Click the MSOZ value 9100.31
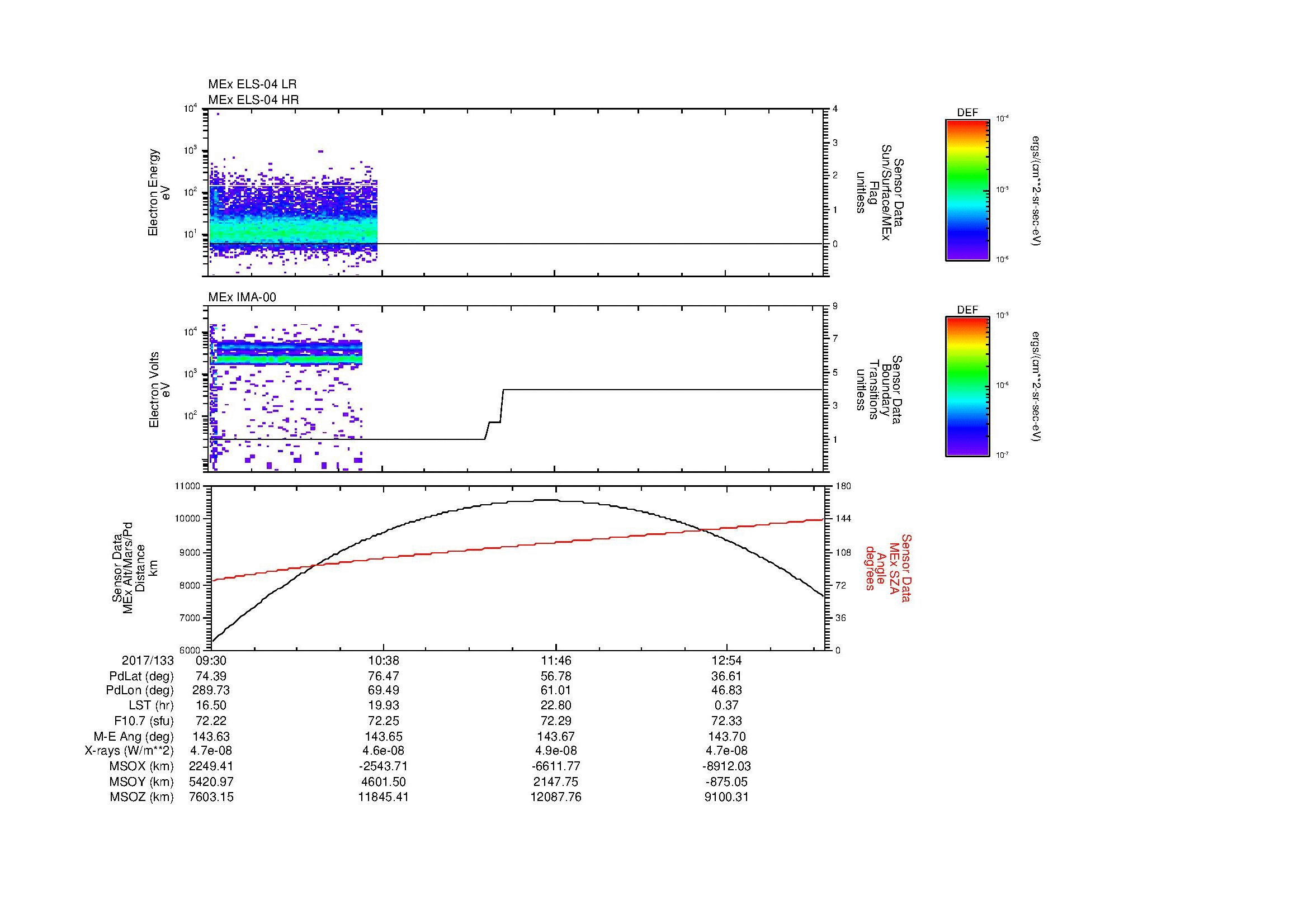This screenshot has height=924, width=1308. click(727, 797)
